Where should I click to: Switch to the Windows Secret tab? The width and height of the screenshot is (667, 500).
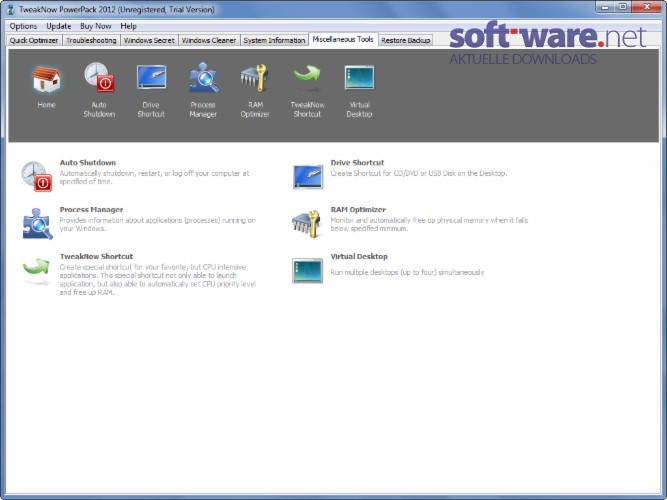(x=149, y=40)
